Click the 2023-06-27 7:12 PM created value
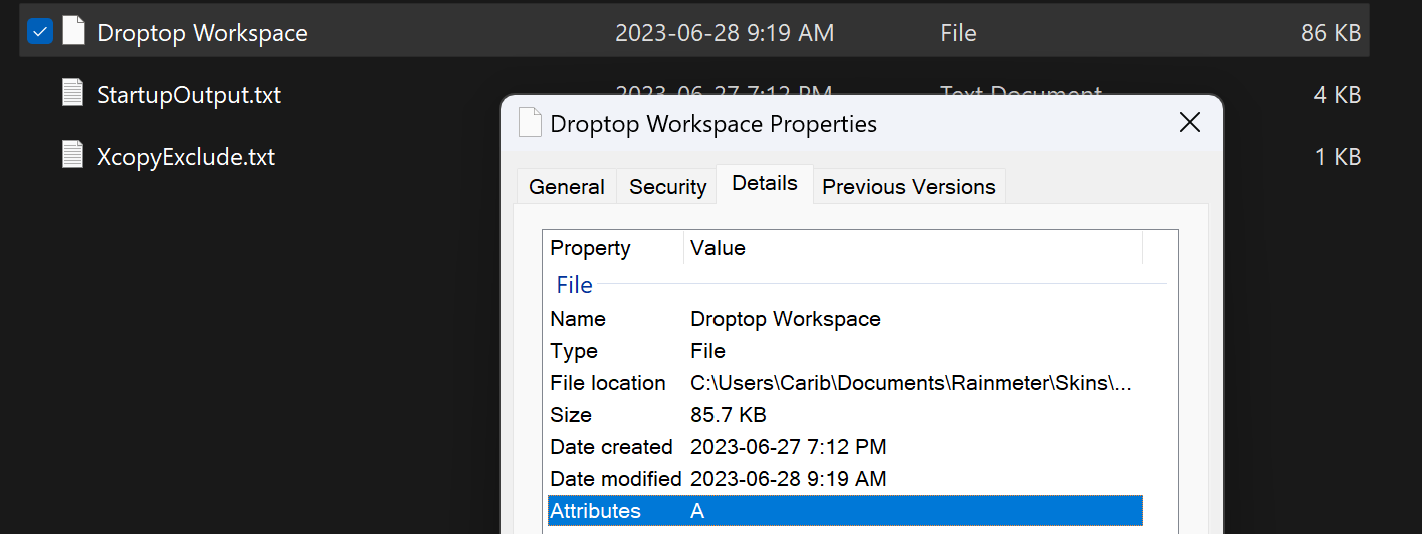 tap(788, 447)
